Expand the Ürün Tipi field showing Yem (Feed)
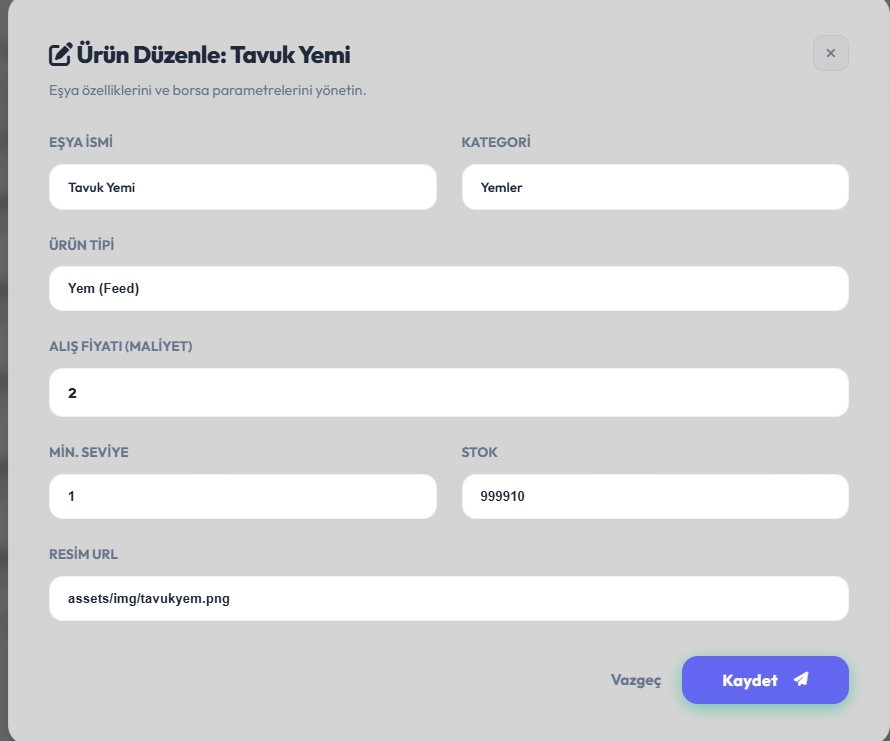 (x=448, y=288)
